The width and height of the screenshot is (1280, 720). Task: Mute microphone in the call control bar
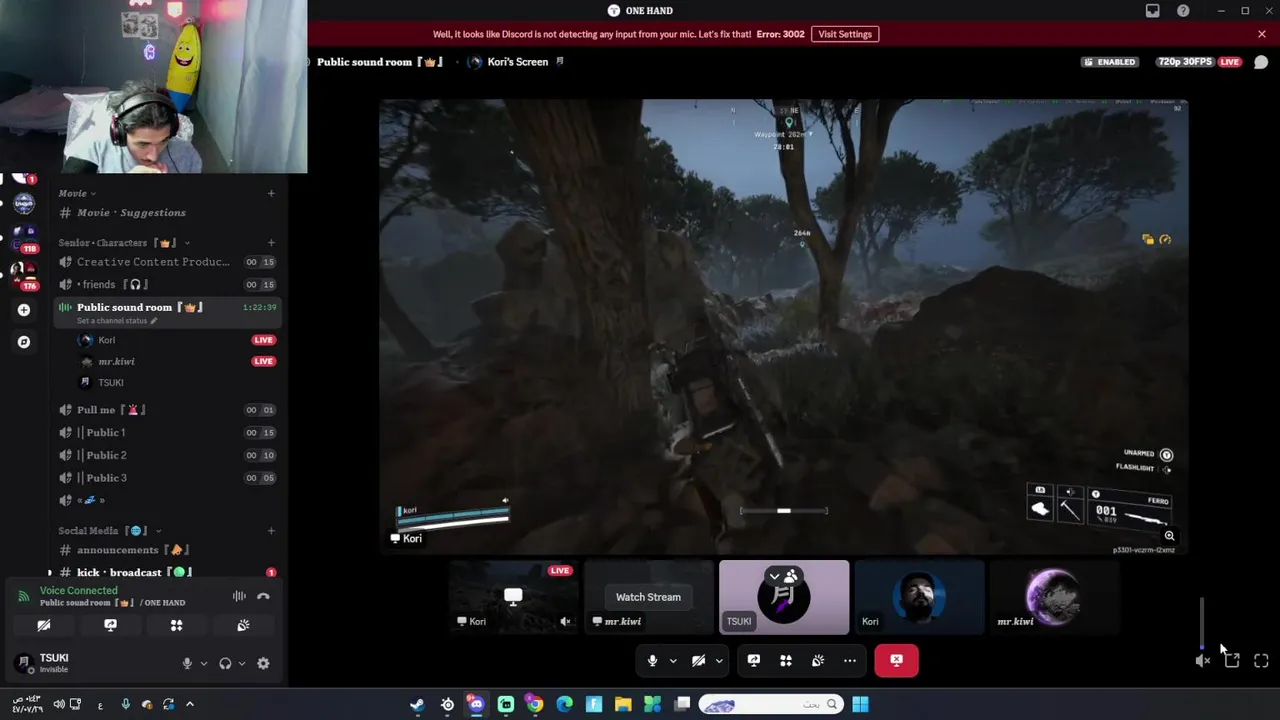point(652,660)
